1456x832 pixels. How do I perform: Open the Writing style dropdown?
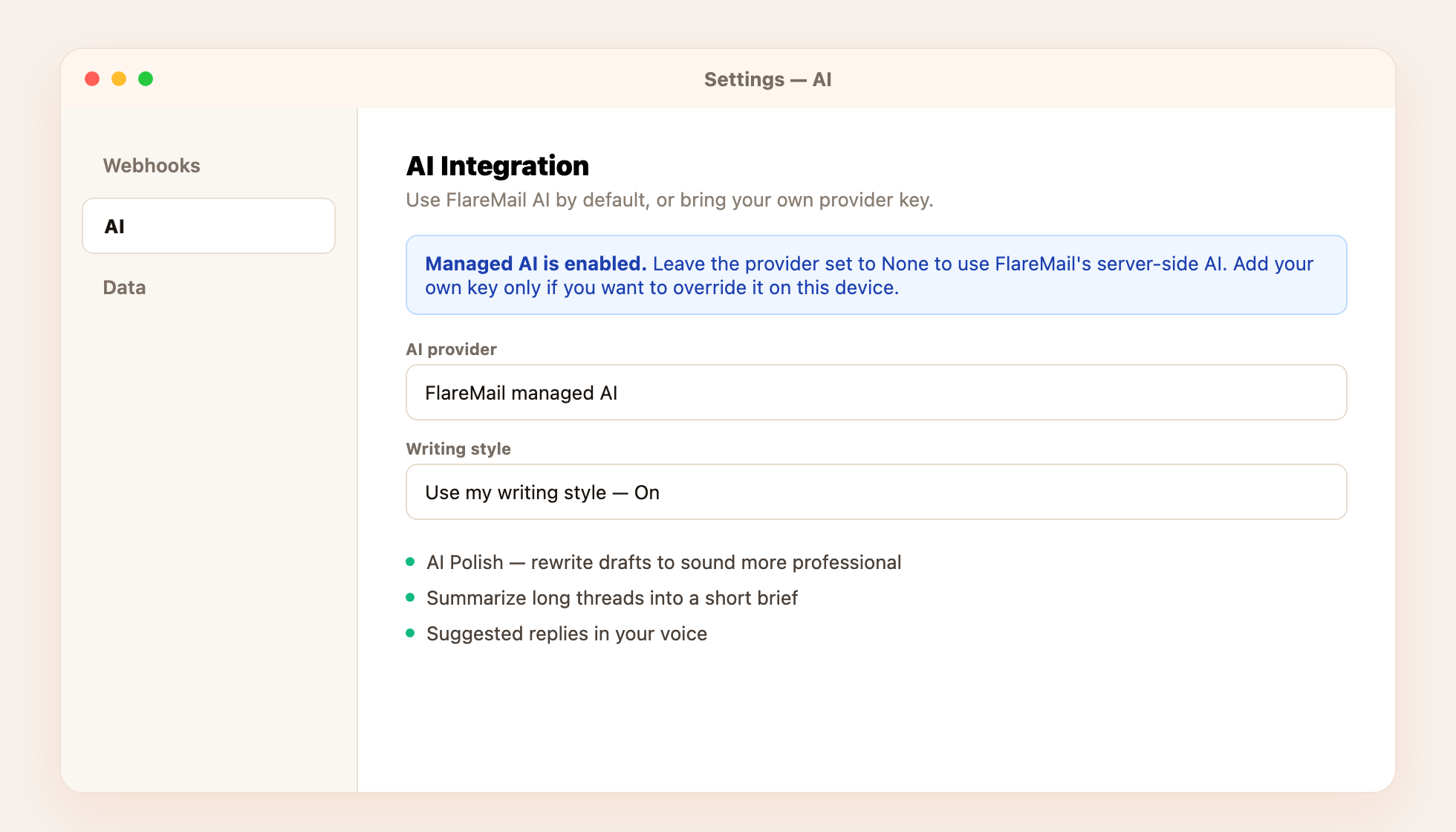click(x=876, y=492)
